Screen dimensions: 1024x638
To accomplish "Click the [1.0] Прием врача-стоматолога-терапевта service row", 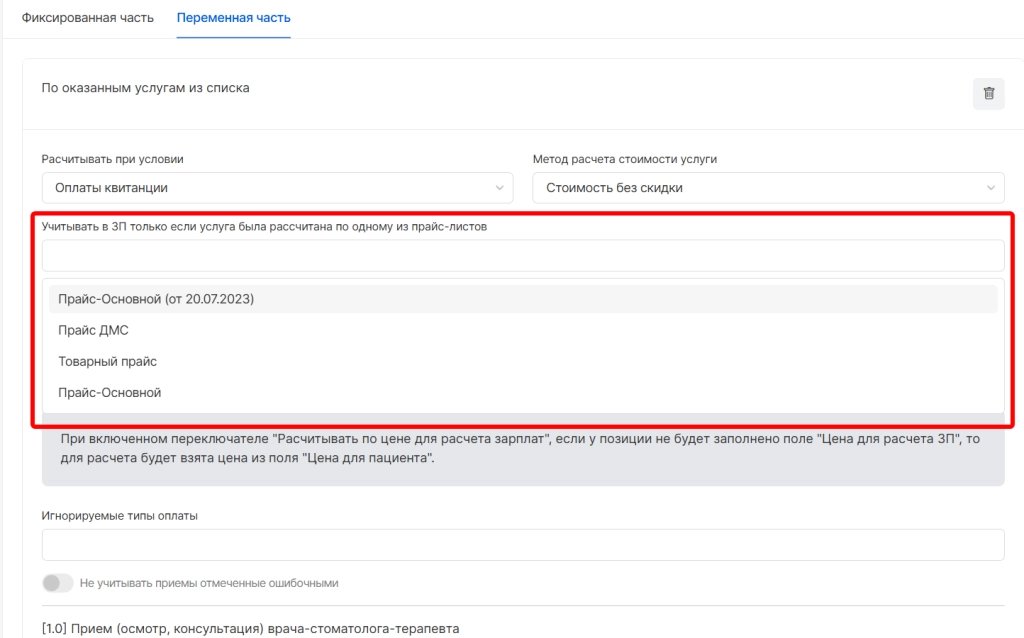I will pos(250,629).
